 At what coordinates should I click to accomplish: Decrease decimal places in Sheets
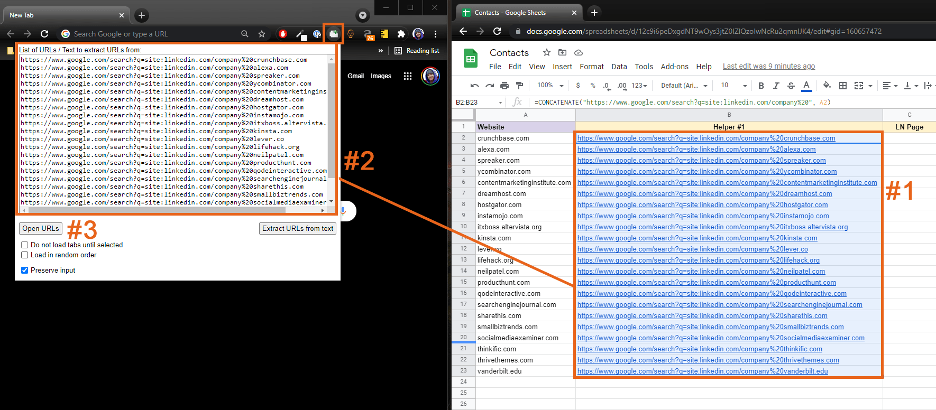[x=606, y=86]
